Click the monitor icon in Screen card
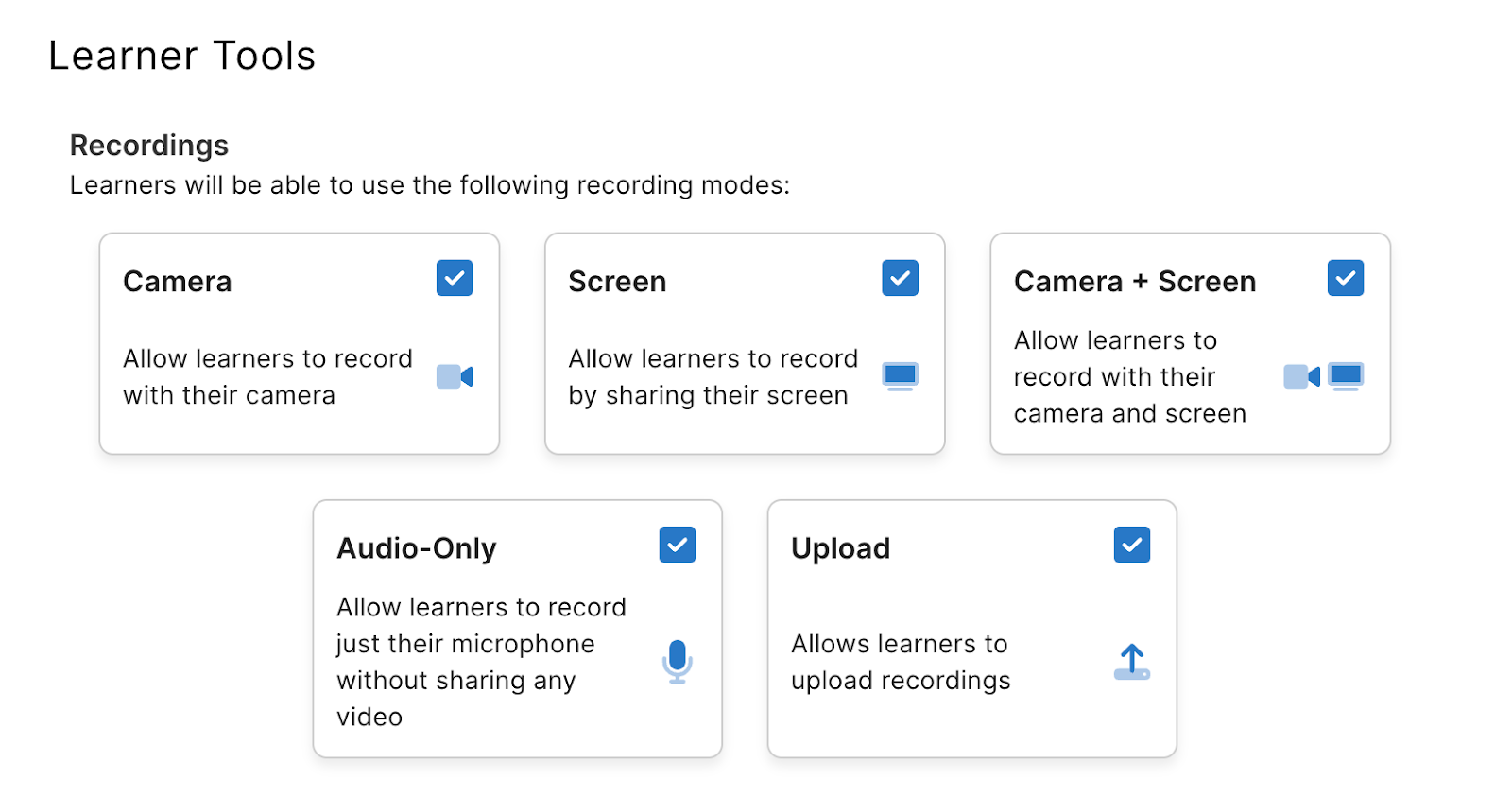The height and width of the screenshot is (797, 1512). pos(900,376)
